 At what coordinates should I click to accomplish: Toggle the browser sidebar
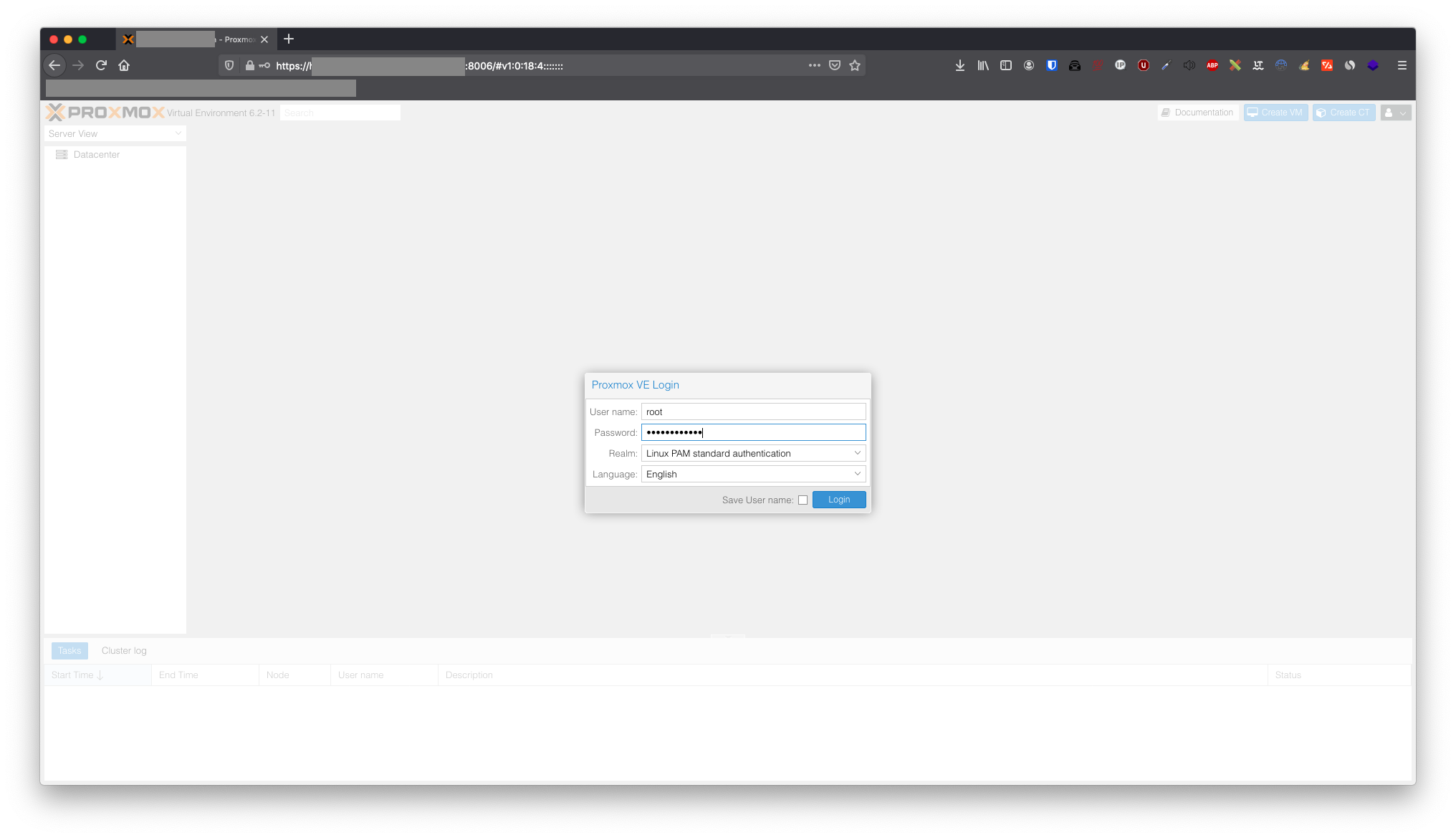coord(1006,65)
